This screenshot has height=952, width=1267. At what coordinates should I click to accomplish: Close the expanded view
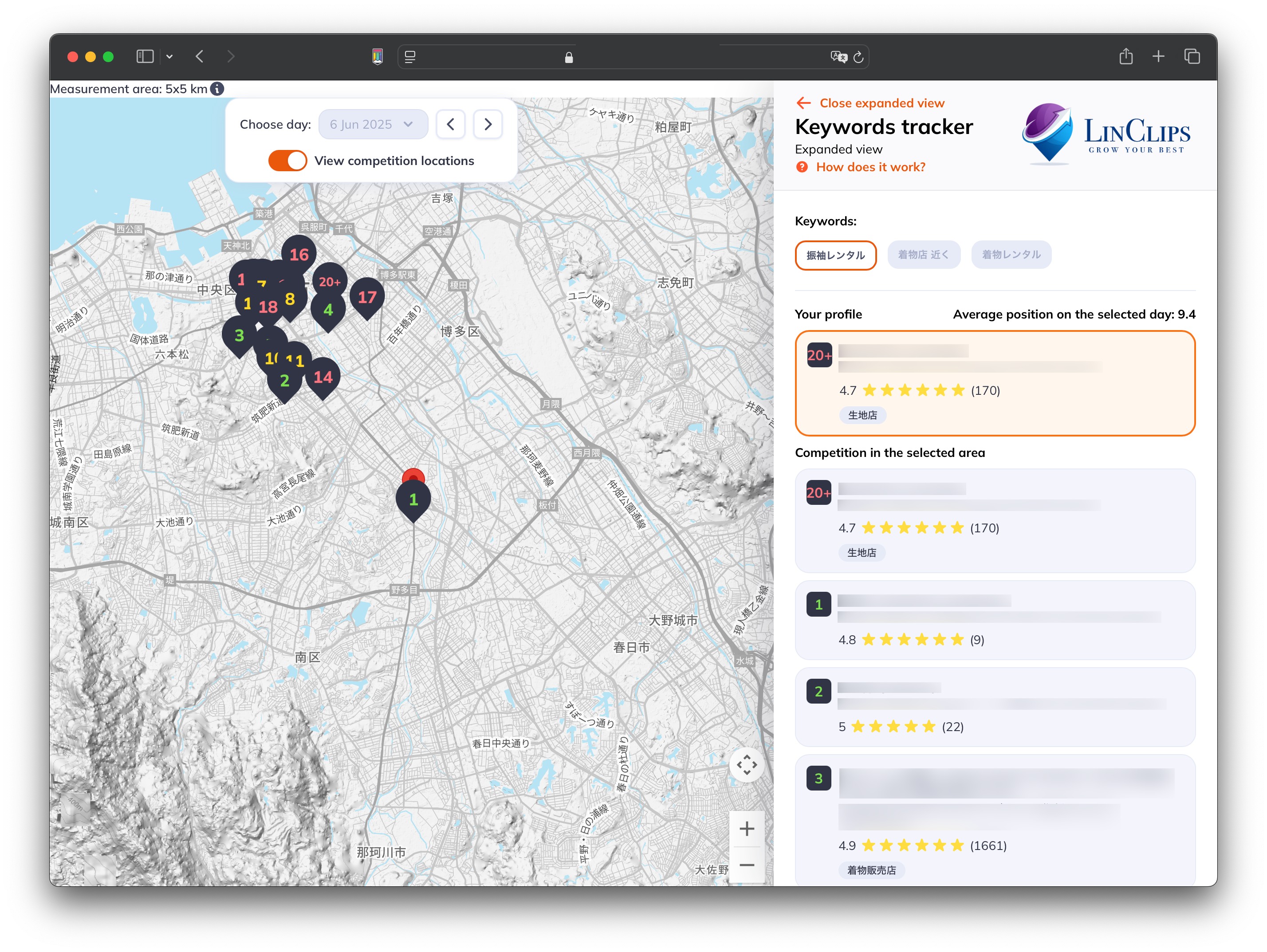tap(881, 103)
